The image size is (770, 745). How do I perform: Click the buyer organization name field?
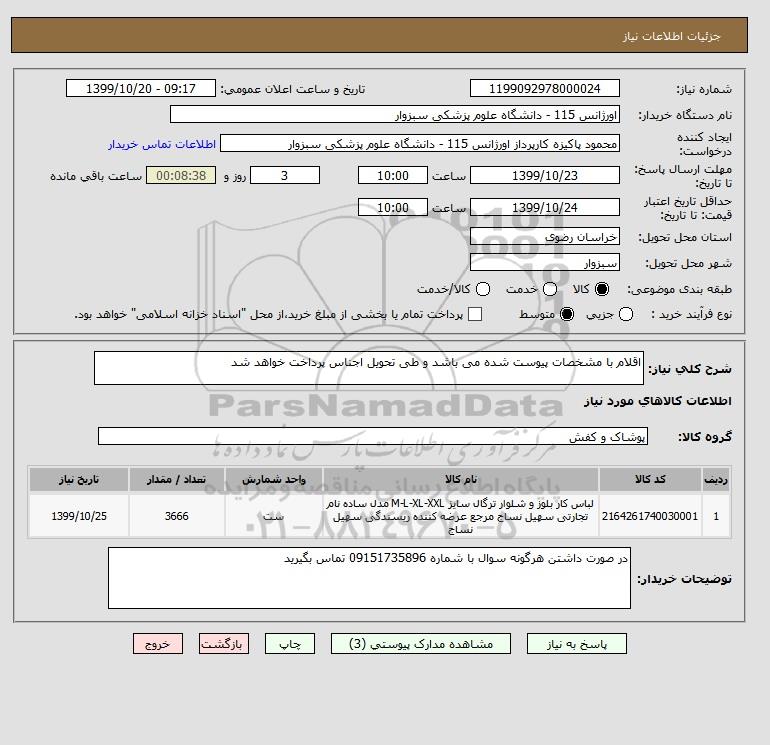pyautogui.click(x=395, y=114)
